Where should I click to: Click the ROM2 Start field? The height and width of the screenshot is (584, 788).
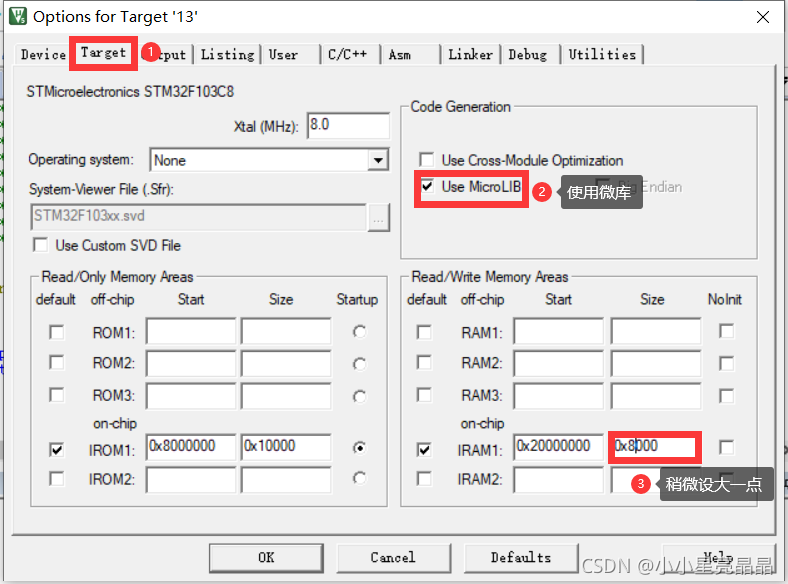(x=191, y=364)
